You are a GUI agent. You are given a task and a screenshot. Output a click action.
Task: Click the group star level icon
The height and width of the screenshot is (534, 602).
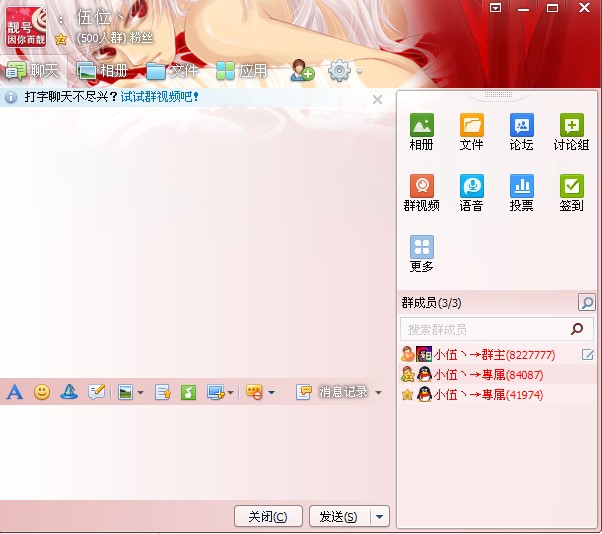61,39
